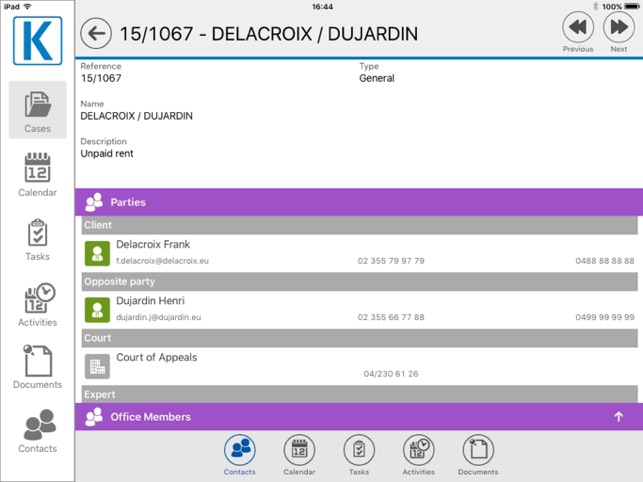Select the Documents tab in bottom bar
Screen dimensions: 643x482
point(478,455)
